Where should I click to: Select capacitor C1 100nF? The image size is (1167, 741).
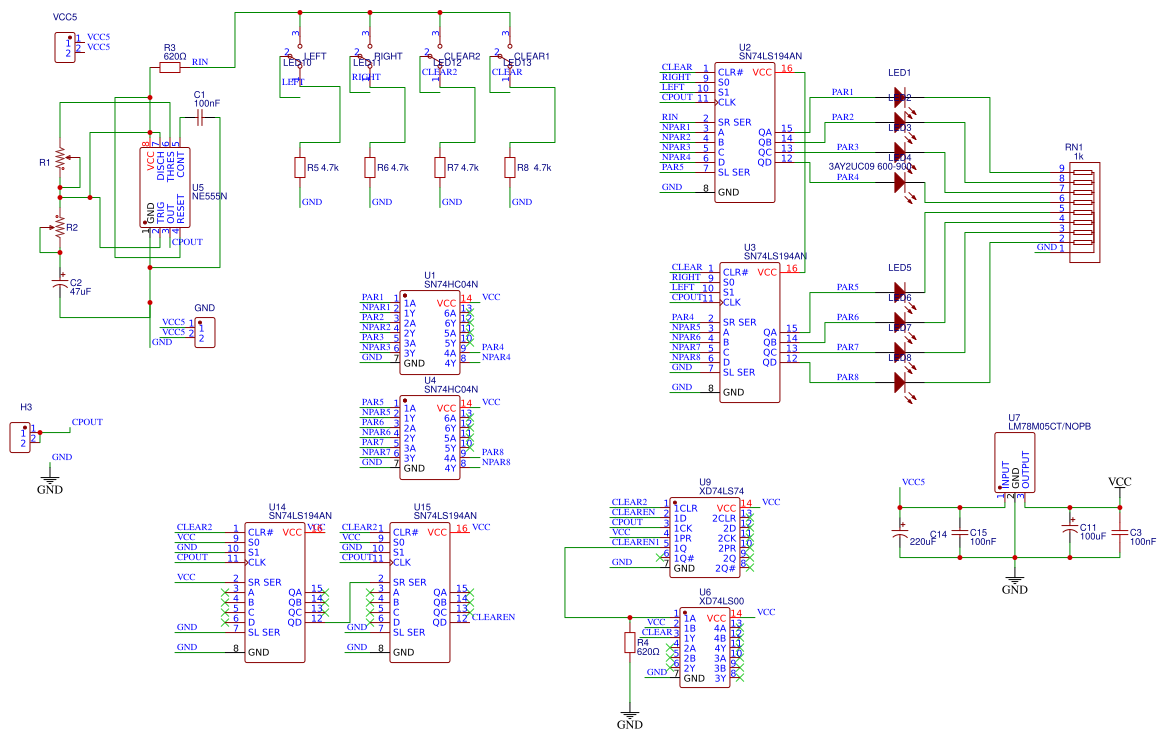(x=200, y=118)
